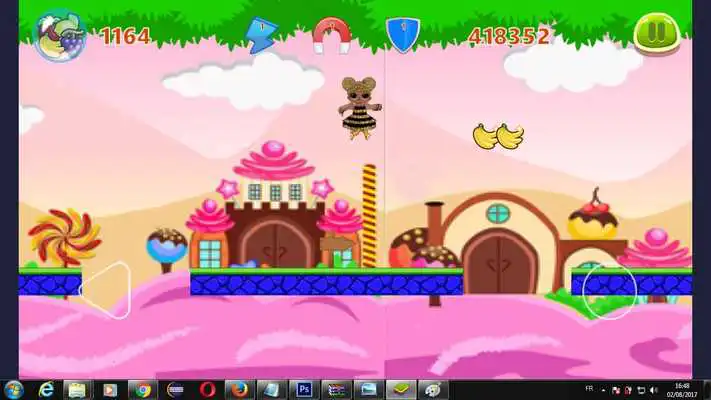Image resolution: width=711 pixels, height=400 pixels.
Task: Open Opera browser from the taskbar
Action: tap(206, 389)
